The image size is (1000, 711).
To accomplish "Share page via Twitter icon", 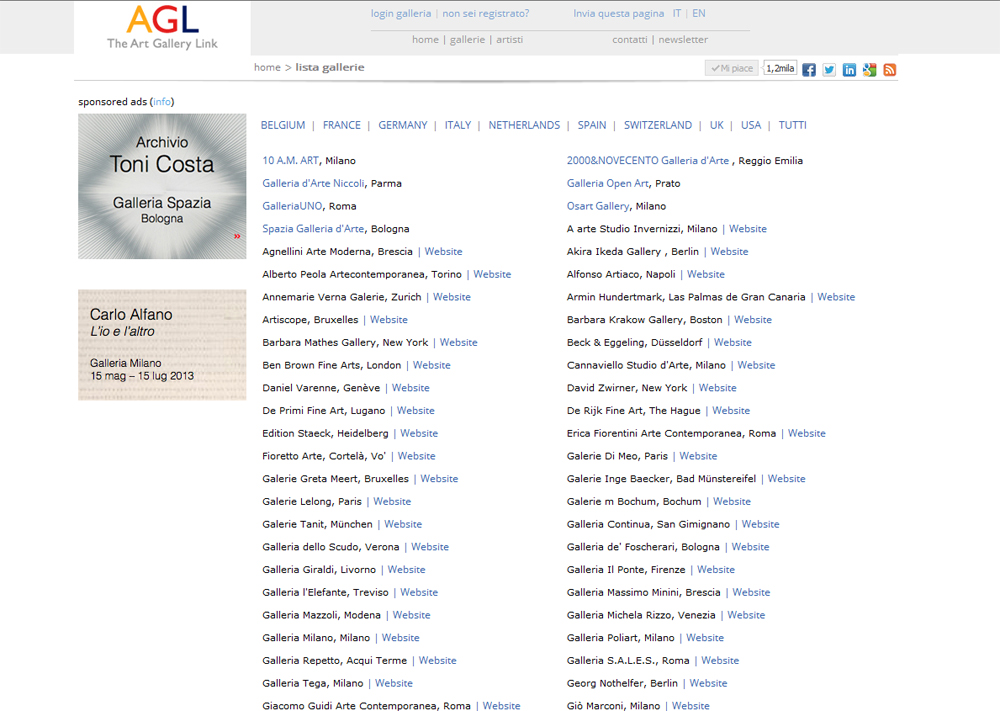I will (x=829, y=70).
